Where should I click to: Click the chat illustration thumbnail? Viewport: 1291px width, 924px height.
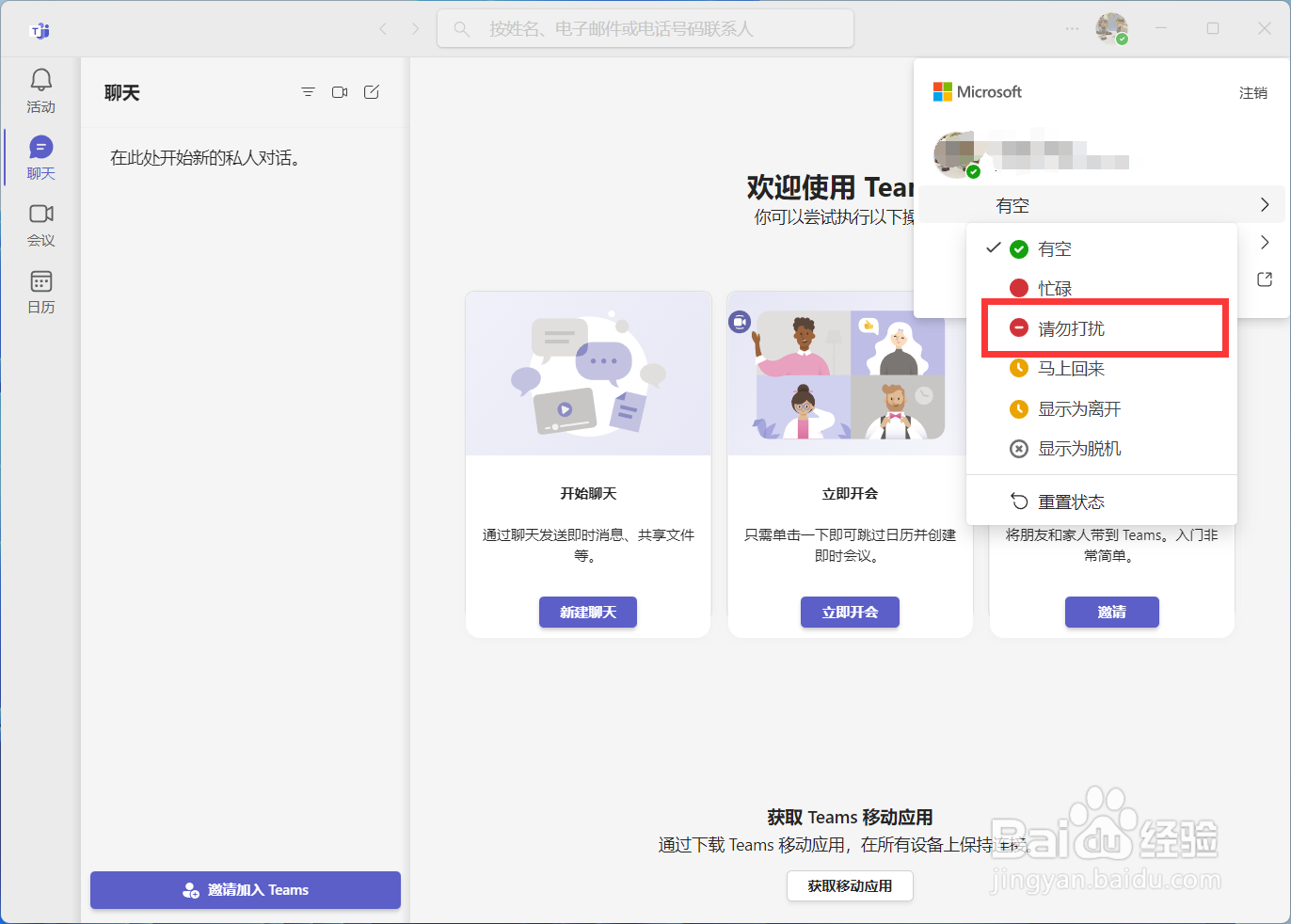(588, 374)
